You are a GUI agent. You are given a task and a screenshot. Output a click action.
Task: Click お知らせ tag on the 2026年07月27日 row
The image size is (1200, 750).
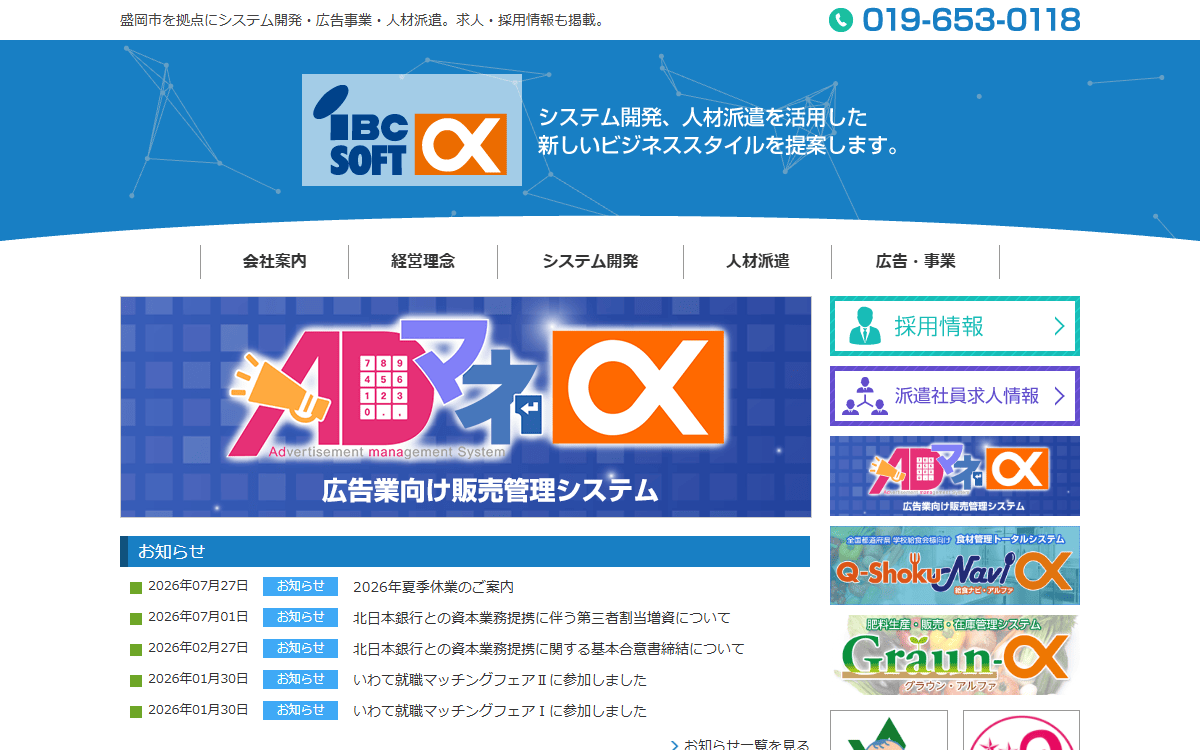300,586
